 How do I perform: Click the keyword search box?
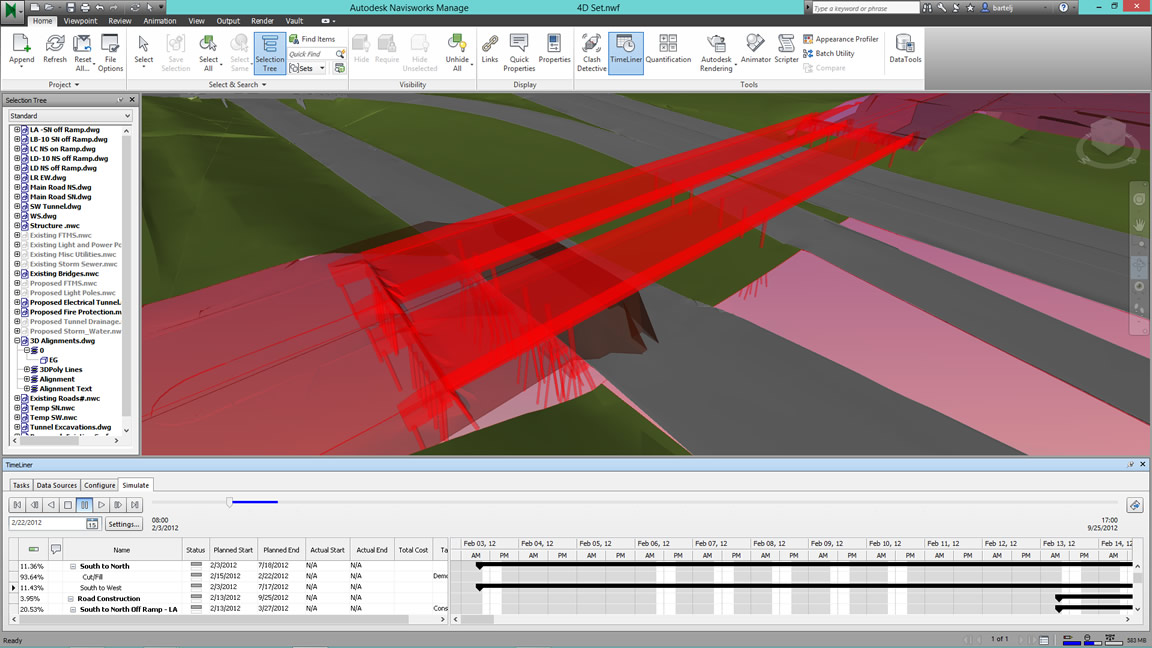click(865, 8)
